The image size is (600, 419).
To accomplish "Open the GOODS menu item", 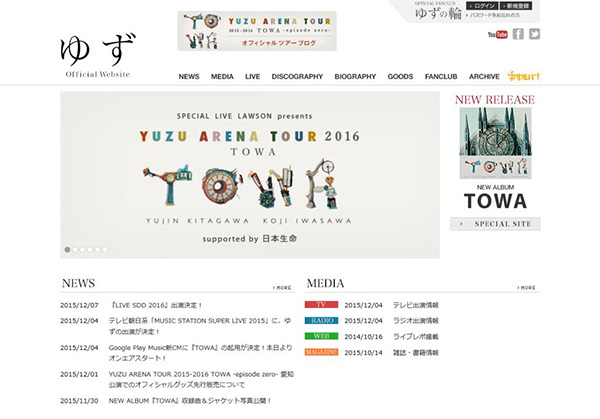I will (400, 77).
